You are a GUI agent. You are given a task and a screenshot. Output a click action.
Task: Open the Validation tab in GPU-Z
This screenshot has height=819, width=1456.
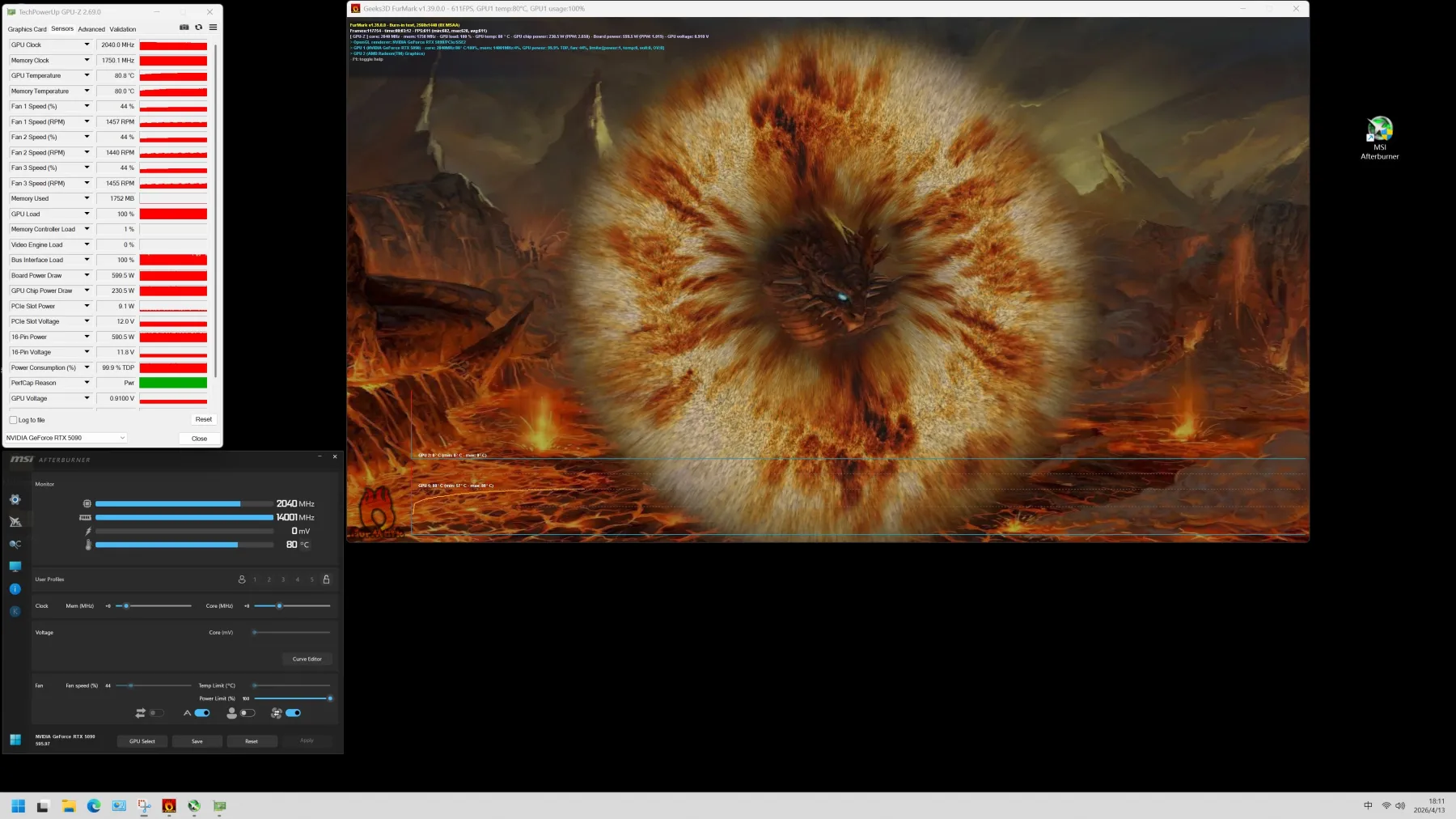click(x=123, y=29)
